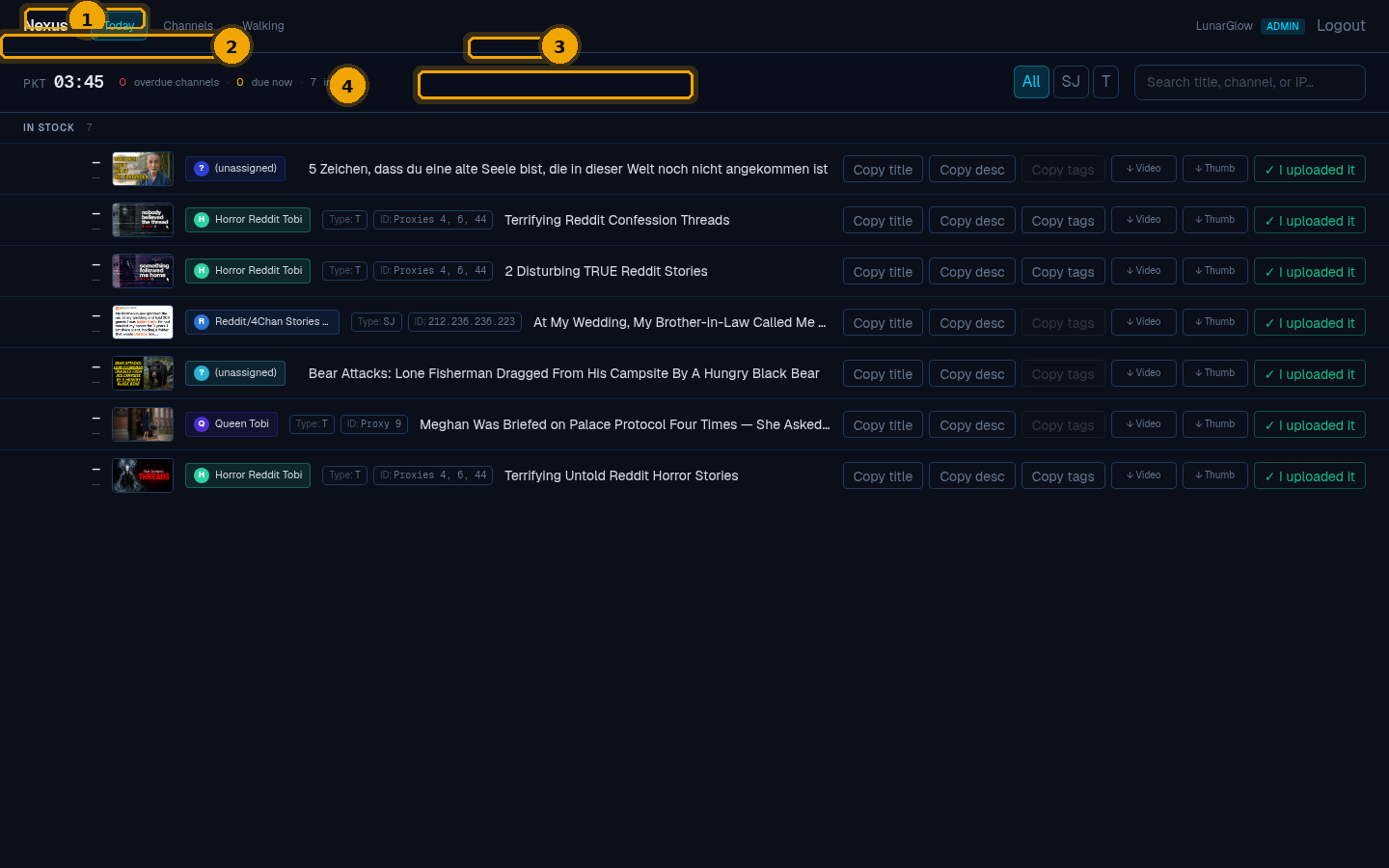Switch to the Walking tab
Viewport: 1389px width, 868px height.
[x=263, y=26]
